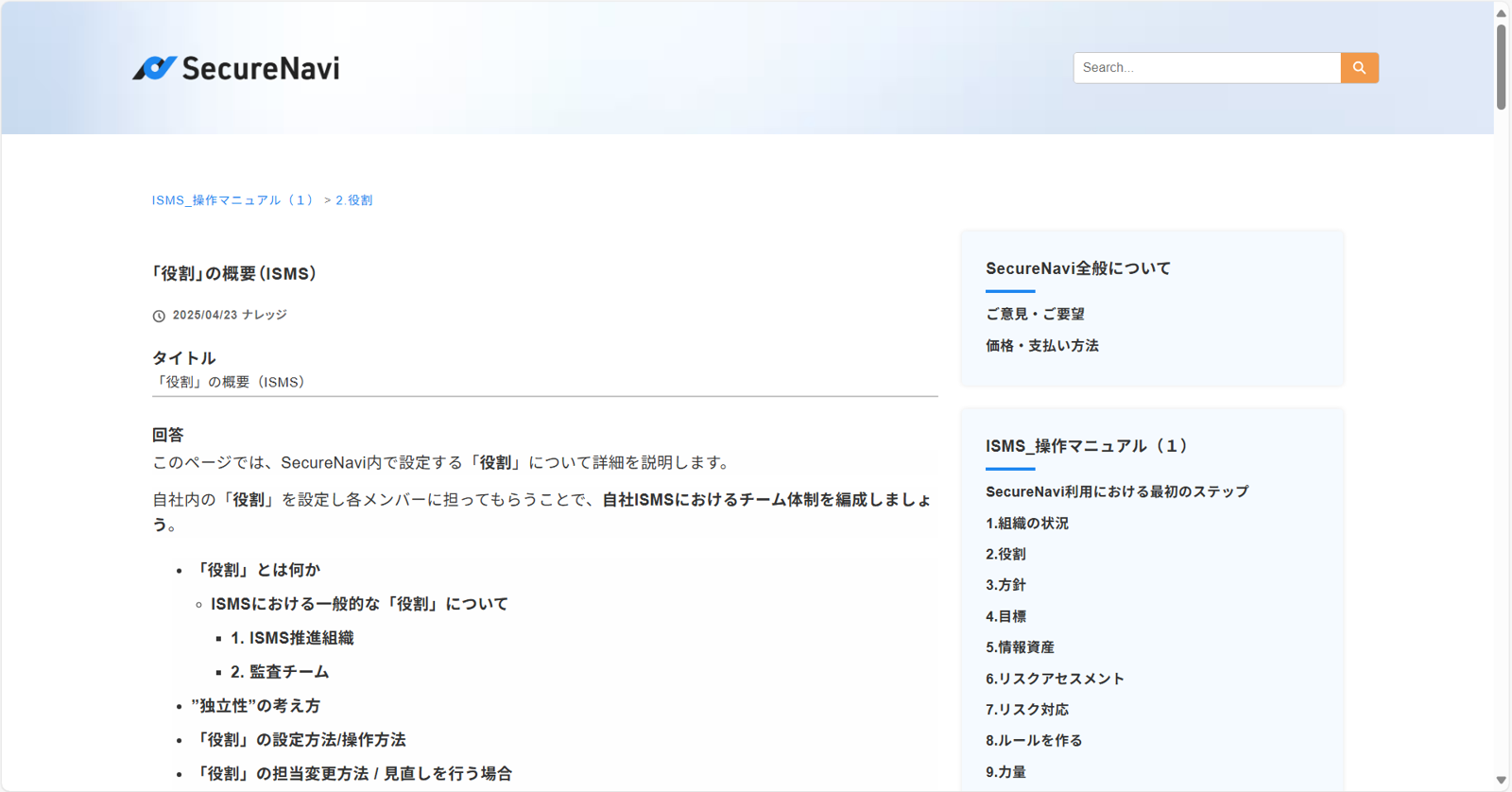Image resolution: width=1512 pixels, height=792 pixels.
Task: Go to the 2.役割 breadcrumb link
Action: (354, 200)
